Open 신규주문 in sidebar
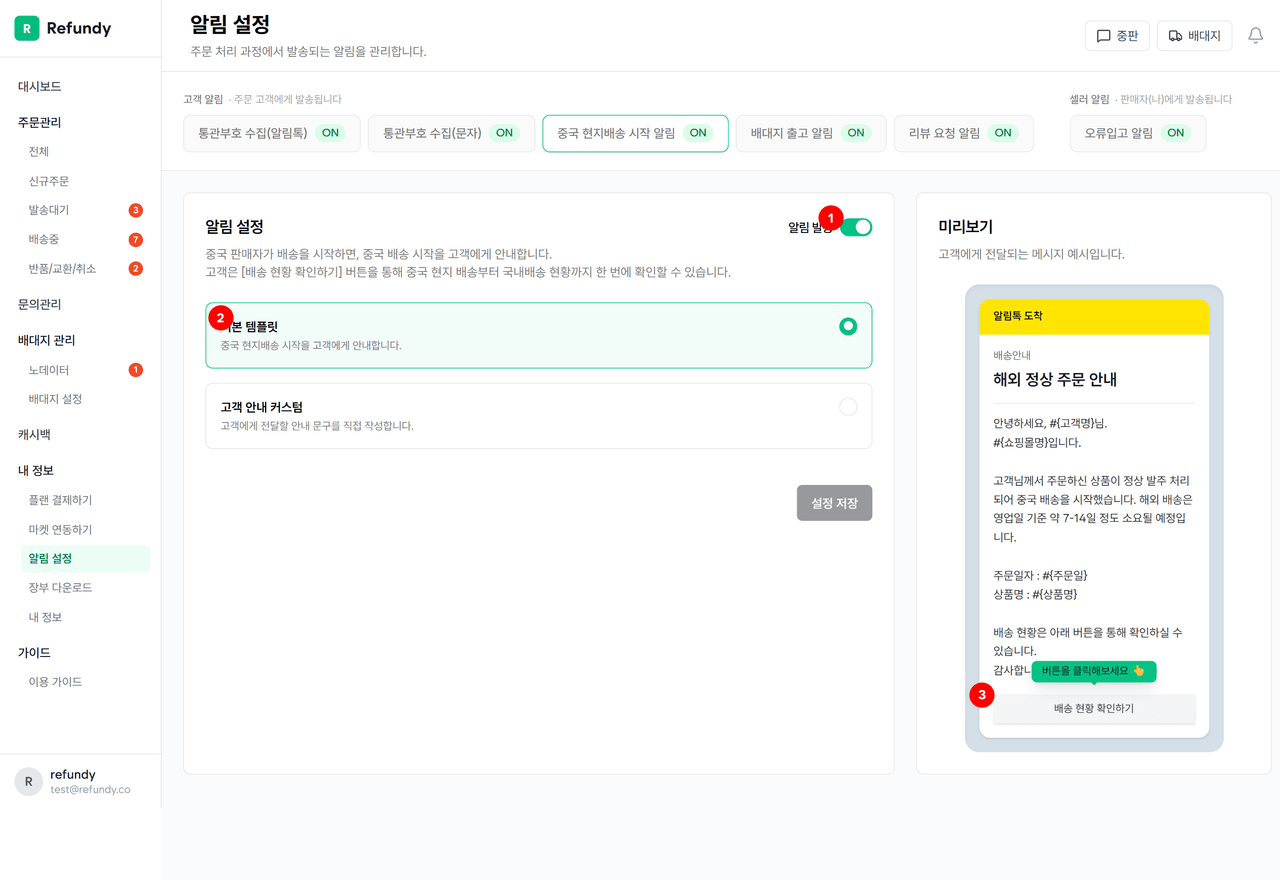 [x=49, y=181]
